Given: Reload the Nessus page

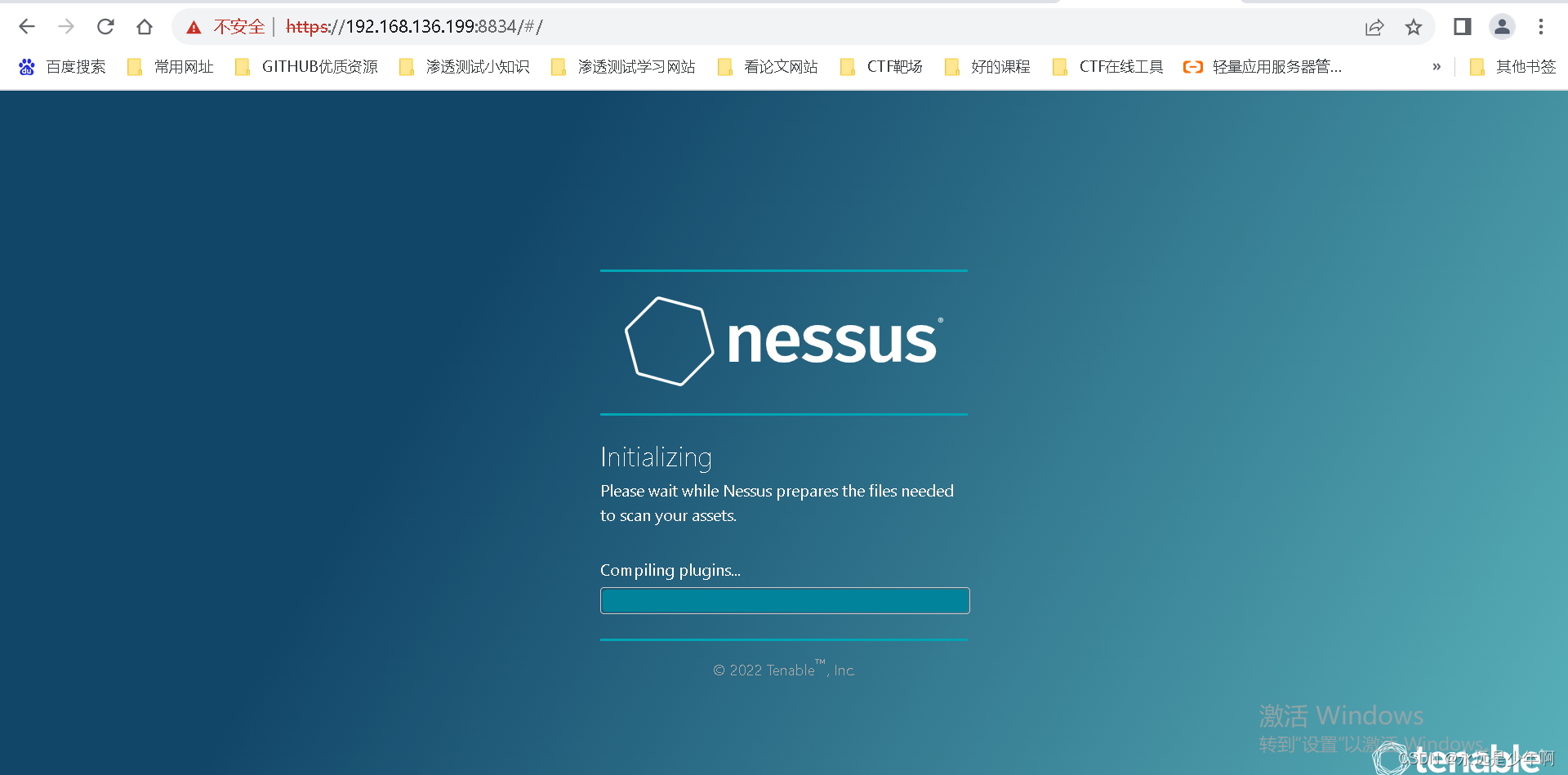Looking at the screenshot, I should (105, 27).
